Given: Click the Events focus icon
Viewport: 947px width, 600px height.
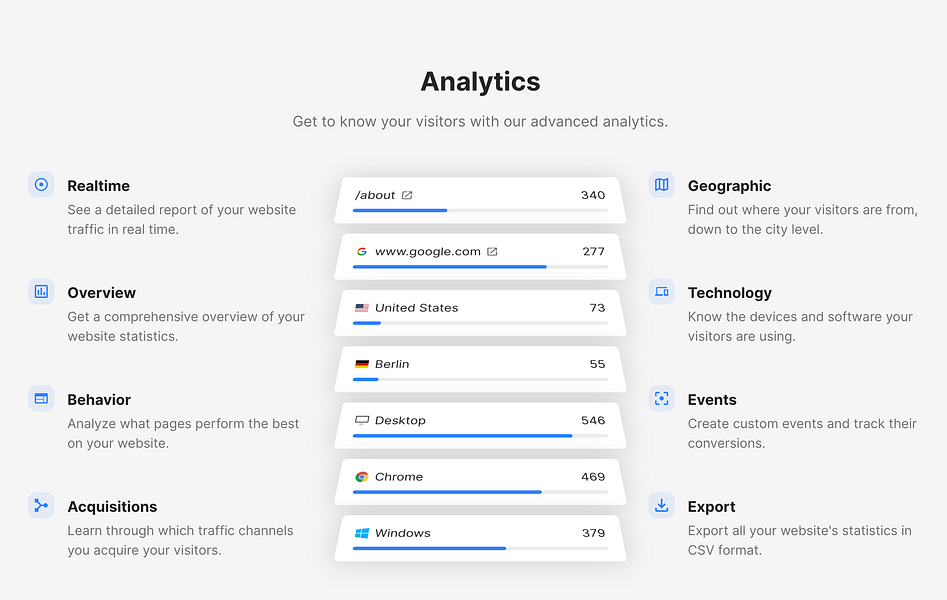Looking at the screenshot, I should click(x=661, y=398).
